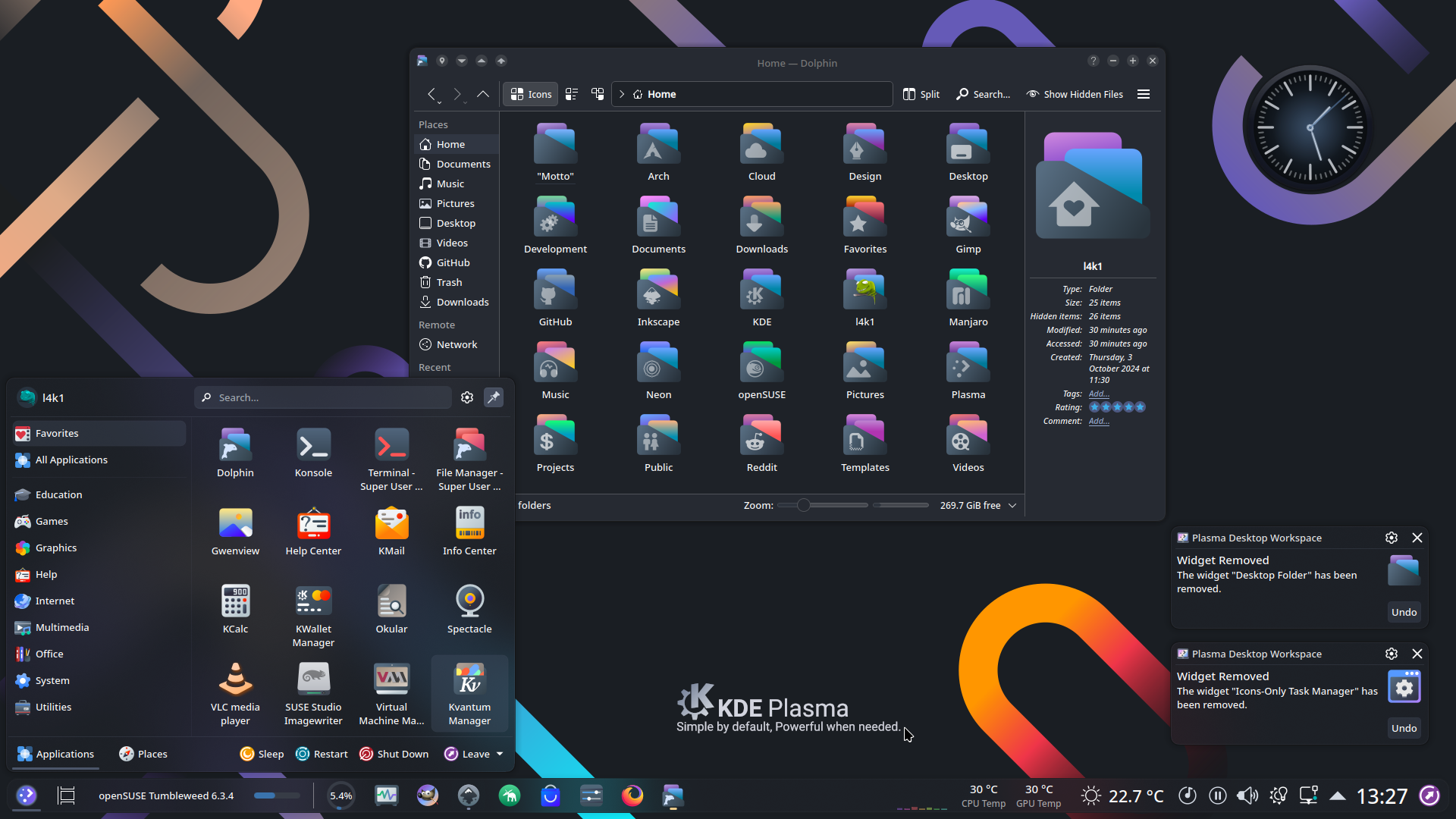The height and width of the screenshot is (819, 1456).
Task: Click the system monitor taskbar icon
Action: [x=387, y=795]
